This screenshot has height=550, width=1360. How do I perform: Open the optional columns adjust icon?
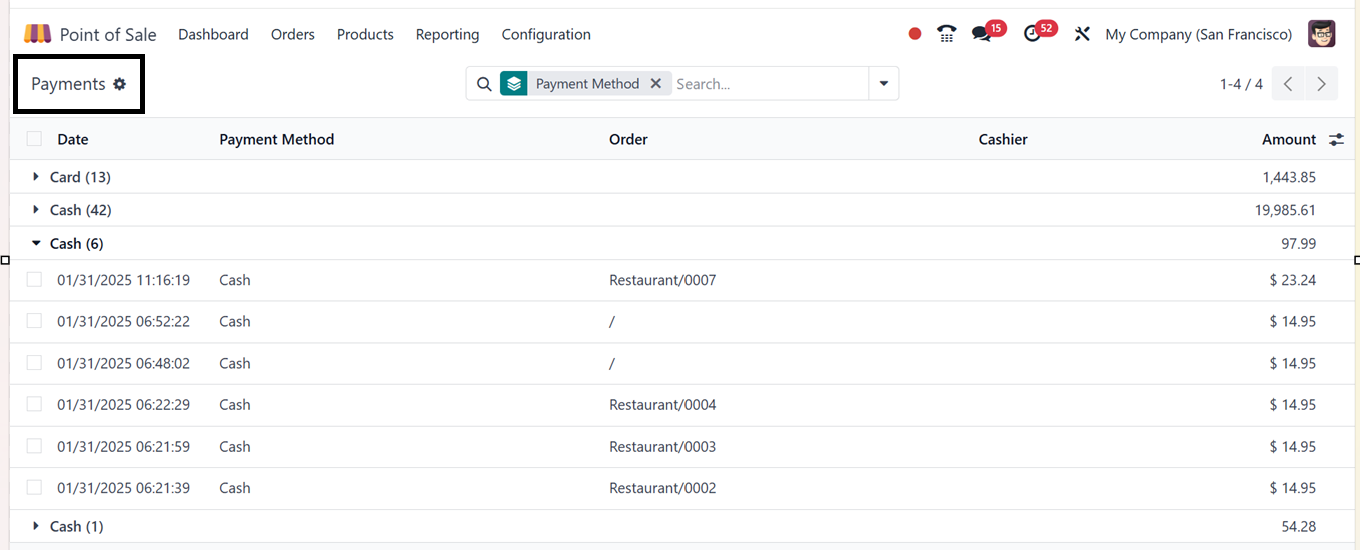[x=1336, y=140]
